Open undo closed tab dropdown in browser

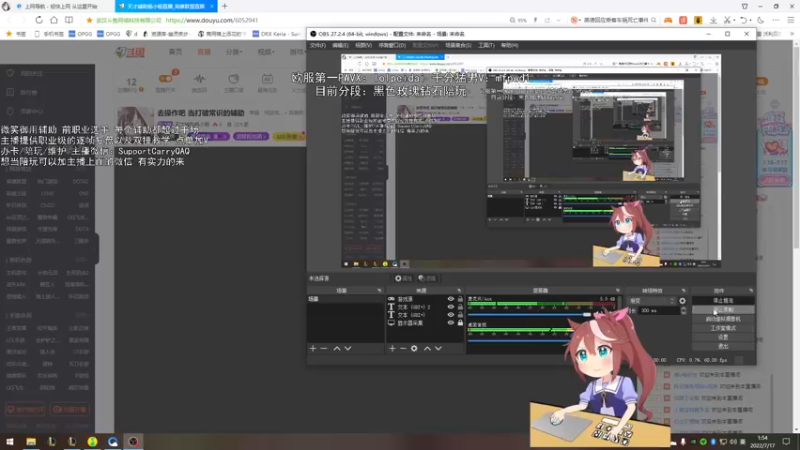(x=751, y=20)
